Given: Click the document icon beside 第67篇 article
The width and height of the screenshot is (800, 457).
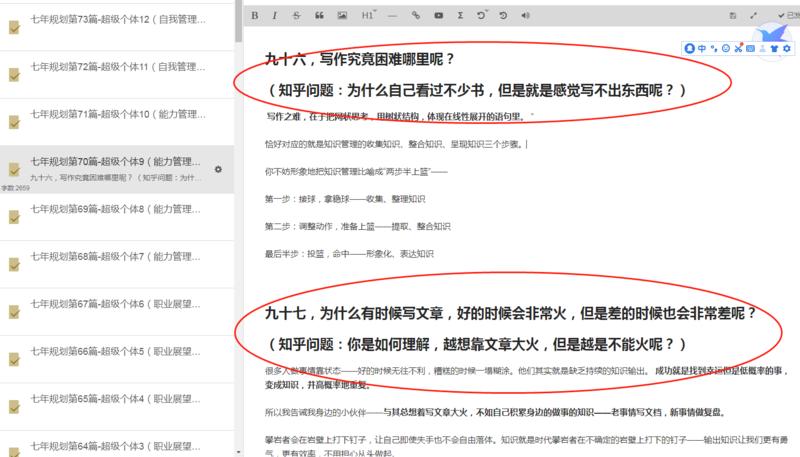Looking at the screenshot, I should [x=14, y=312].
